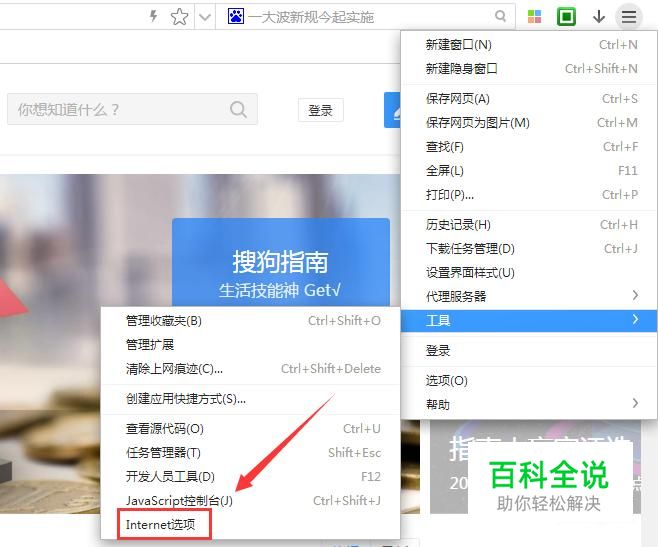Open 选项(O) from main menu
This screenshot has width=658, height=547.
click(x=529, y=380)
